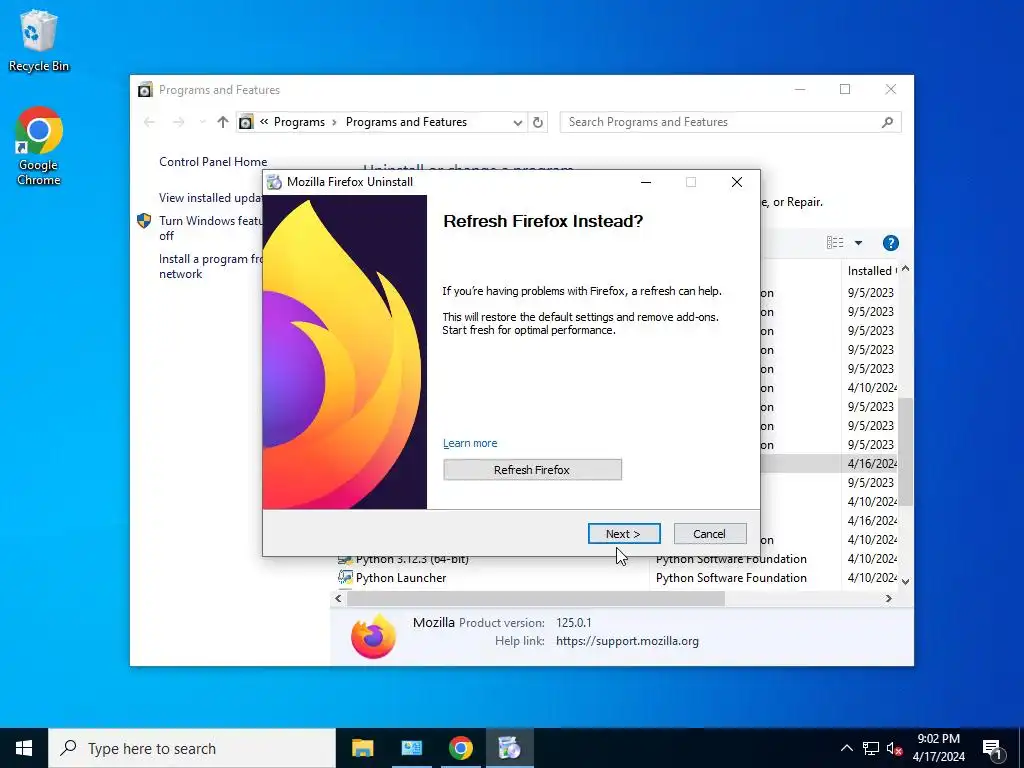
Task: Select the Python Launcher icon in list
Action: point(345,577)
